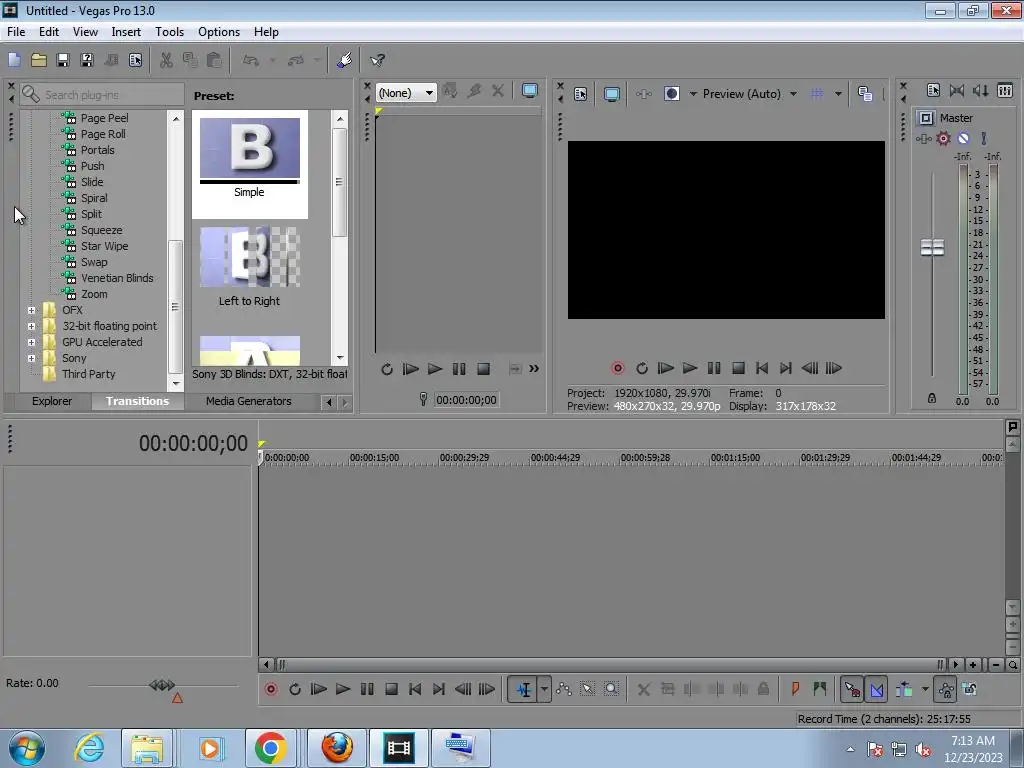Toggle Master fader lock icon
This screenshot has height=768, width=1024.
tap(932, 398)
